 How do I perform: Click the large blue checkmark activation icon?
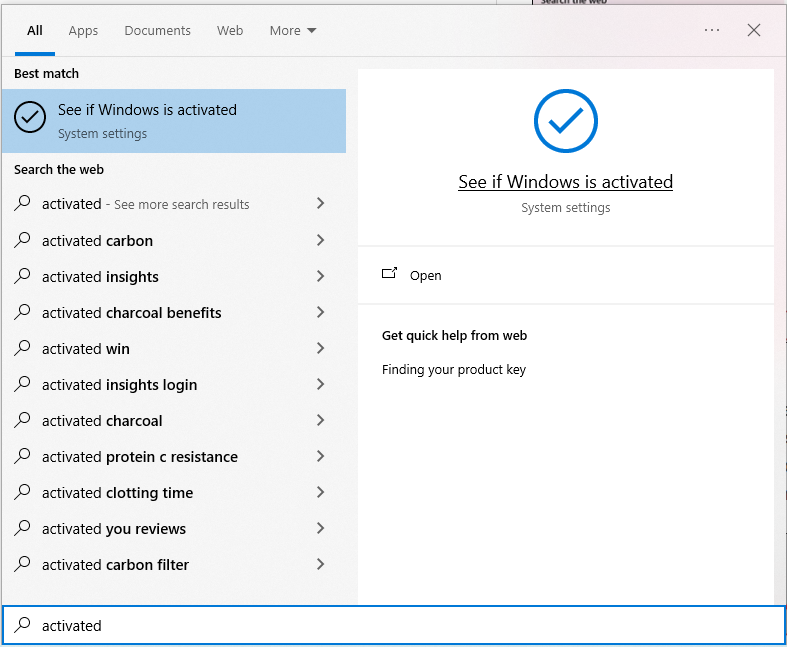565,121
